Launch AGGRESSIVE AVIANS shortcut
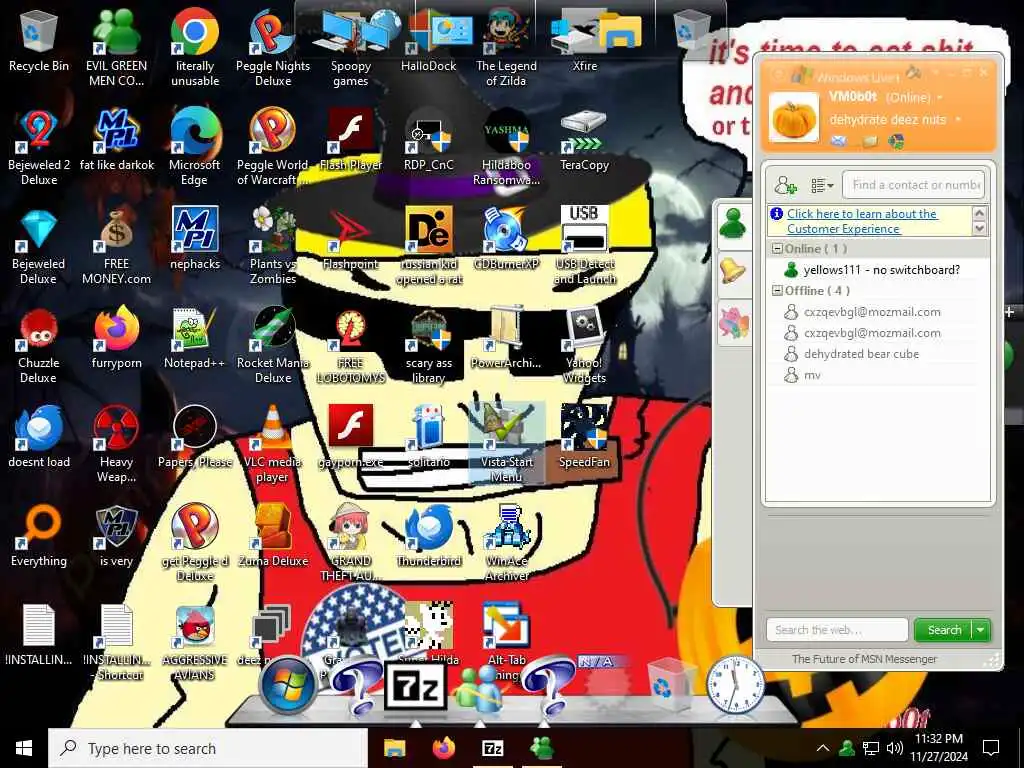 pos(195,643)
